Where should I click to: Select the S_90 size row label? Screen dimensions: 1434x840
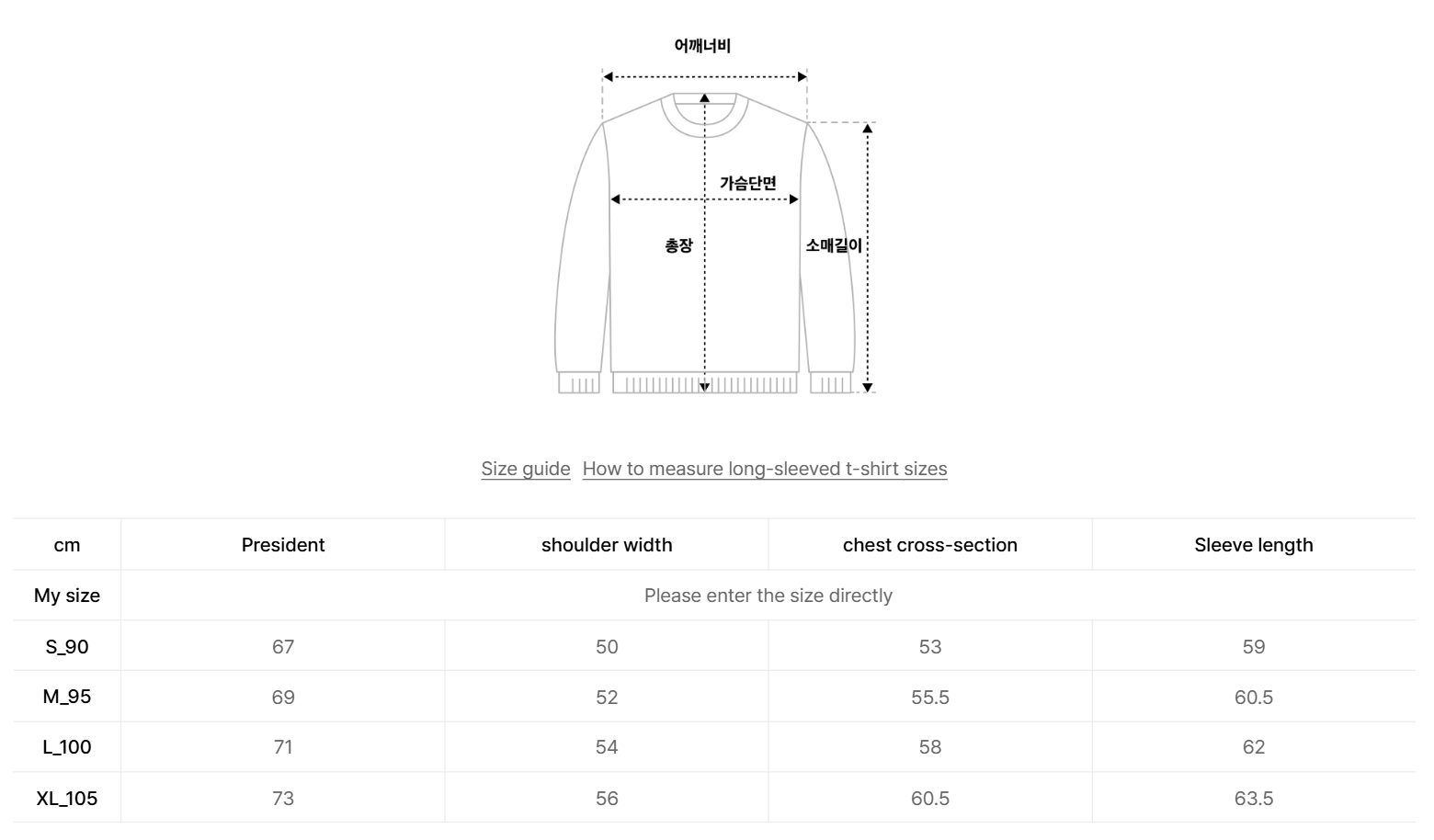(67, 647)
